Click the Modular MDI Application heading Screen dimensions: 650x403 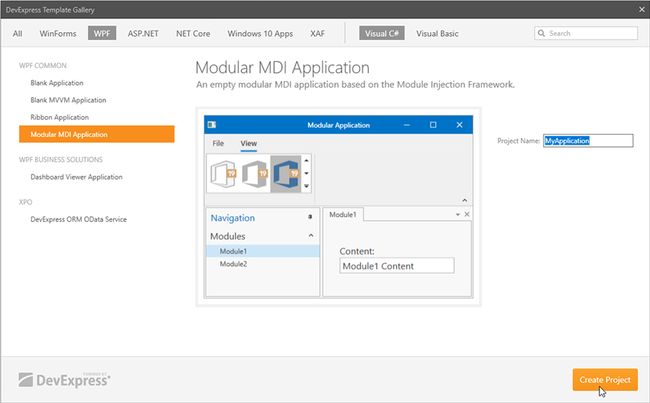tap(282, 68)
